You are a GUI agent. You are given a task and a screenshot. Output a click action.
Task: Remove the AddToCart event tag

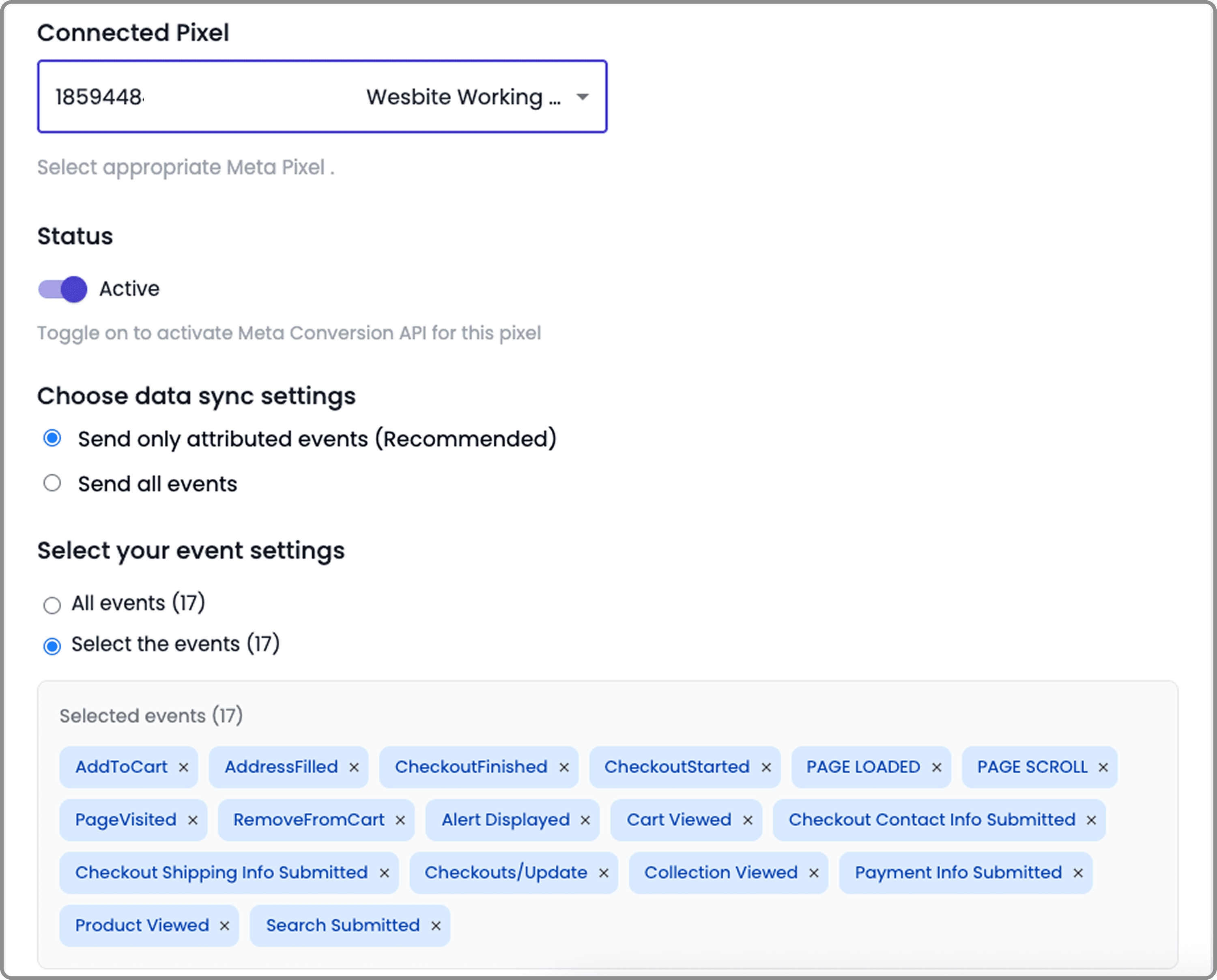pos(183,767)
